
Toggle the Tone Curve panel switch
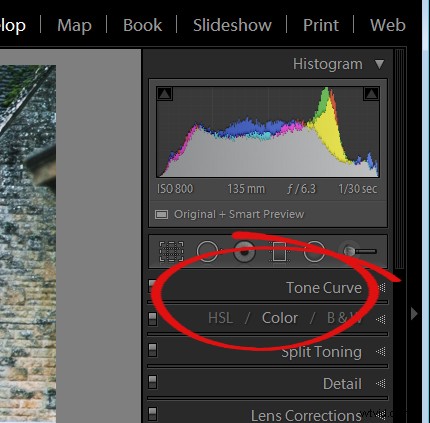coord(152,286)
